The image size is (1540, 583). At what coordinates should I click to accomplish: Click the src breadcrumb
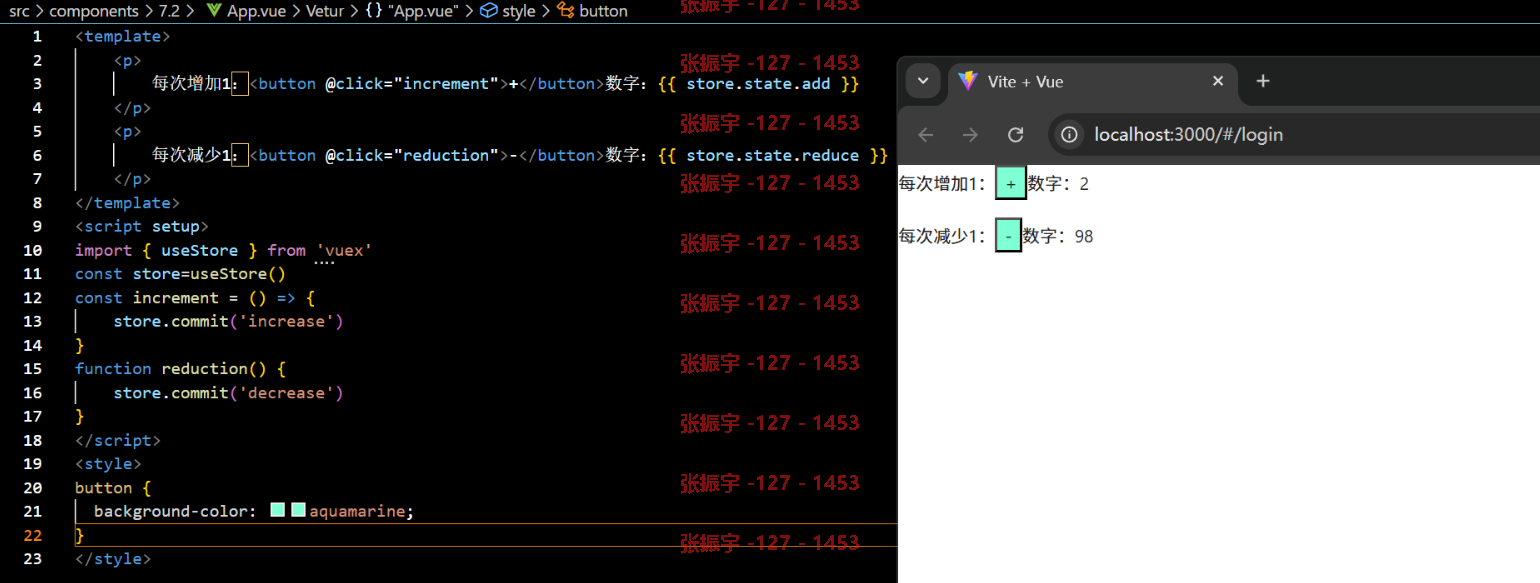(x=19, y=11)
